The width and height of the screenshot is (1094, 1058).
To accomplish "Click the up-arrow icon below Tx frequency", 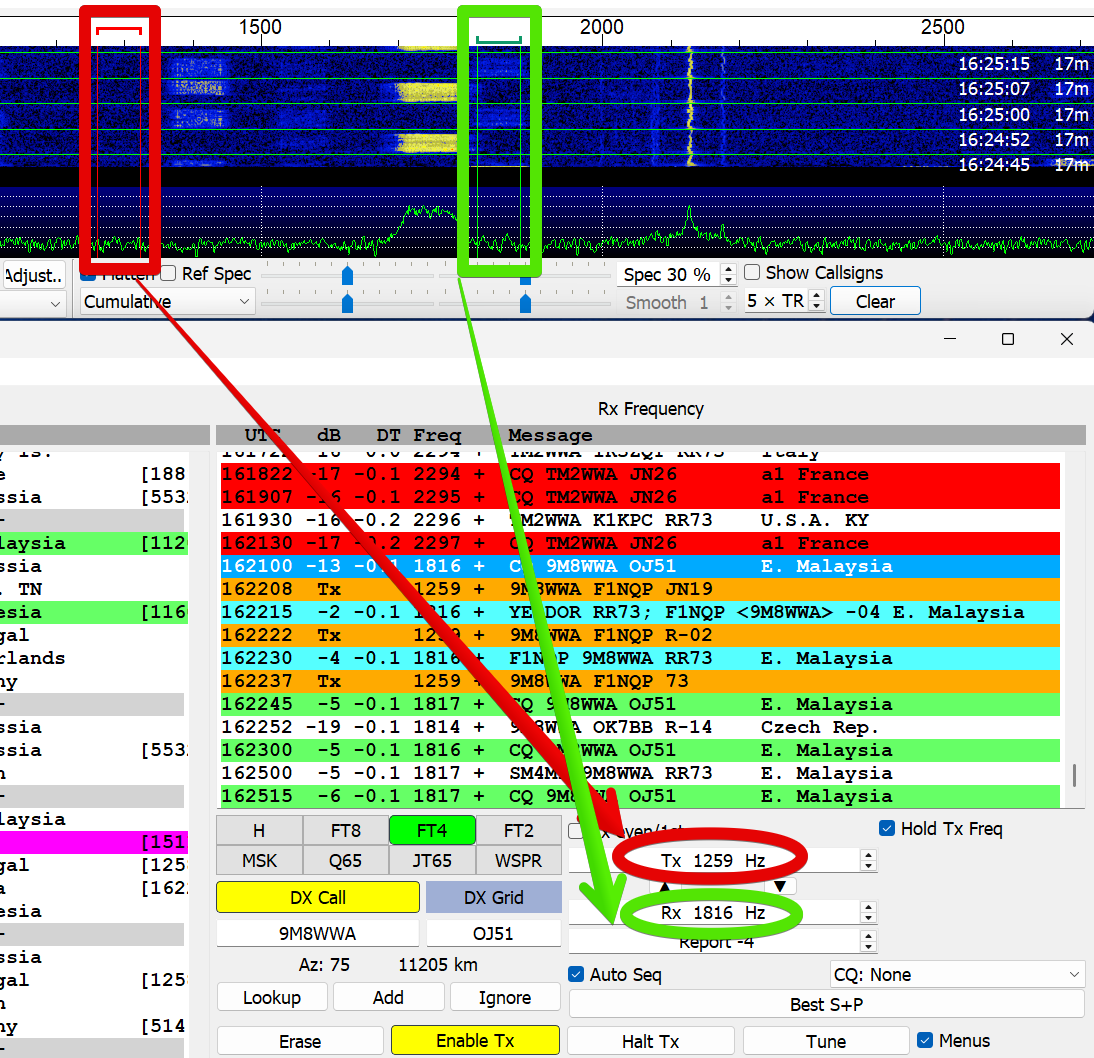I will click(x=664, y=886).
